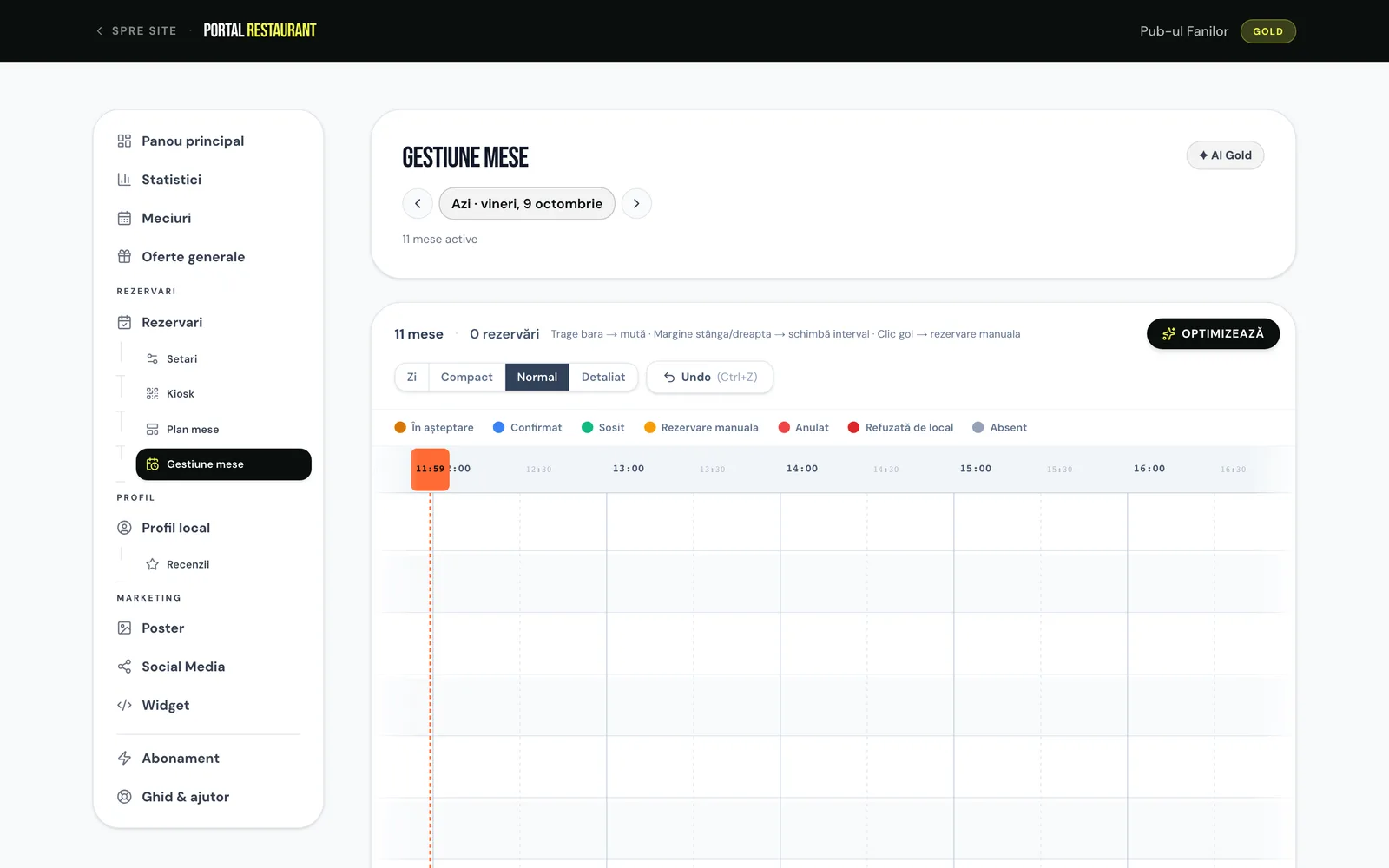
Task: Open Recenzii star icon
Action: pyautogui.click(x=152, y=564)
